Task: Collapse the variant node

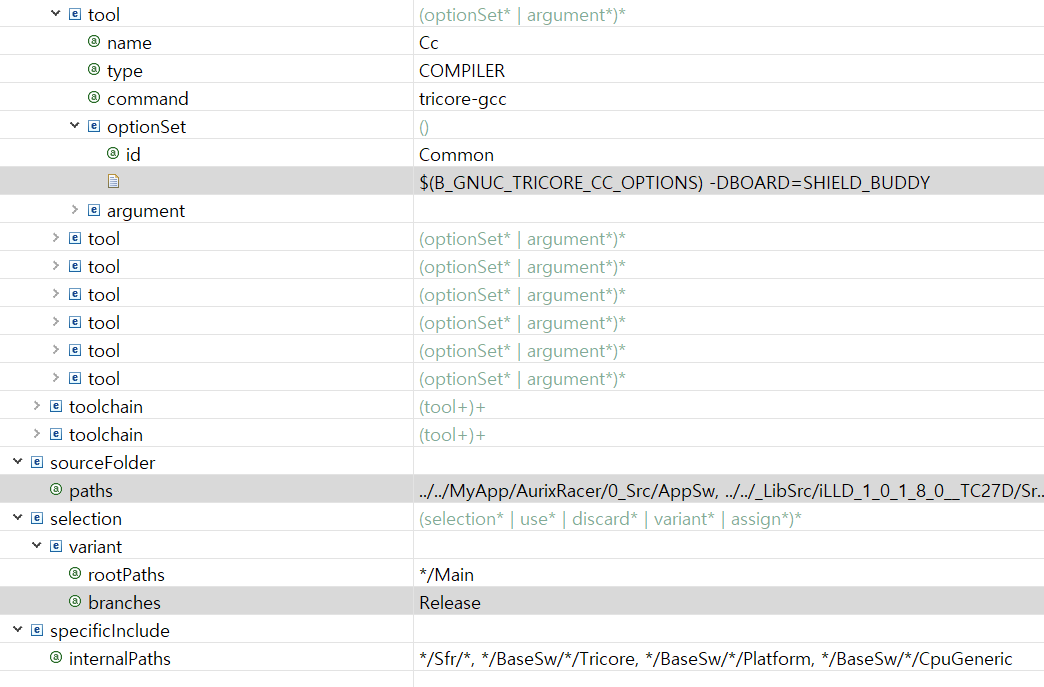Action: (37, 545)
